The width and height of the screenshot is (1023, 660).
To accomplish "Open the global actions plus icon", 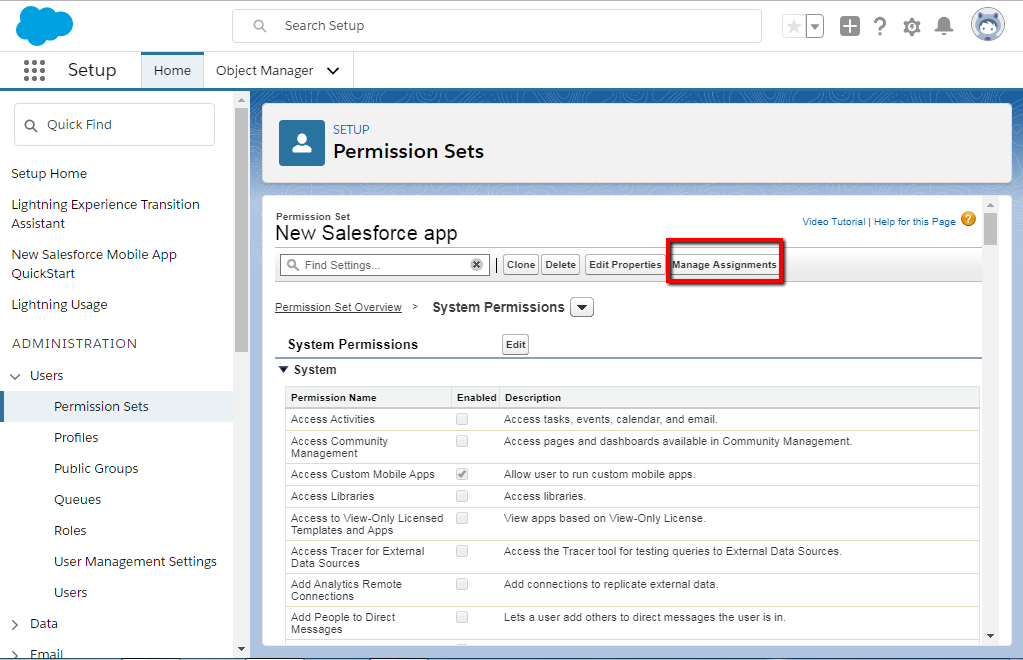I will (849, 27).
